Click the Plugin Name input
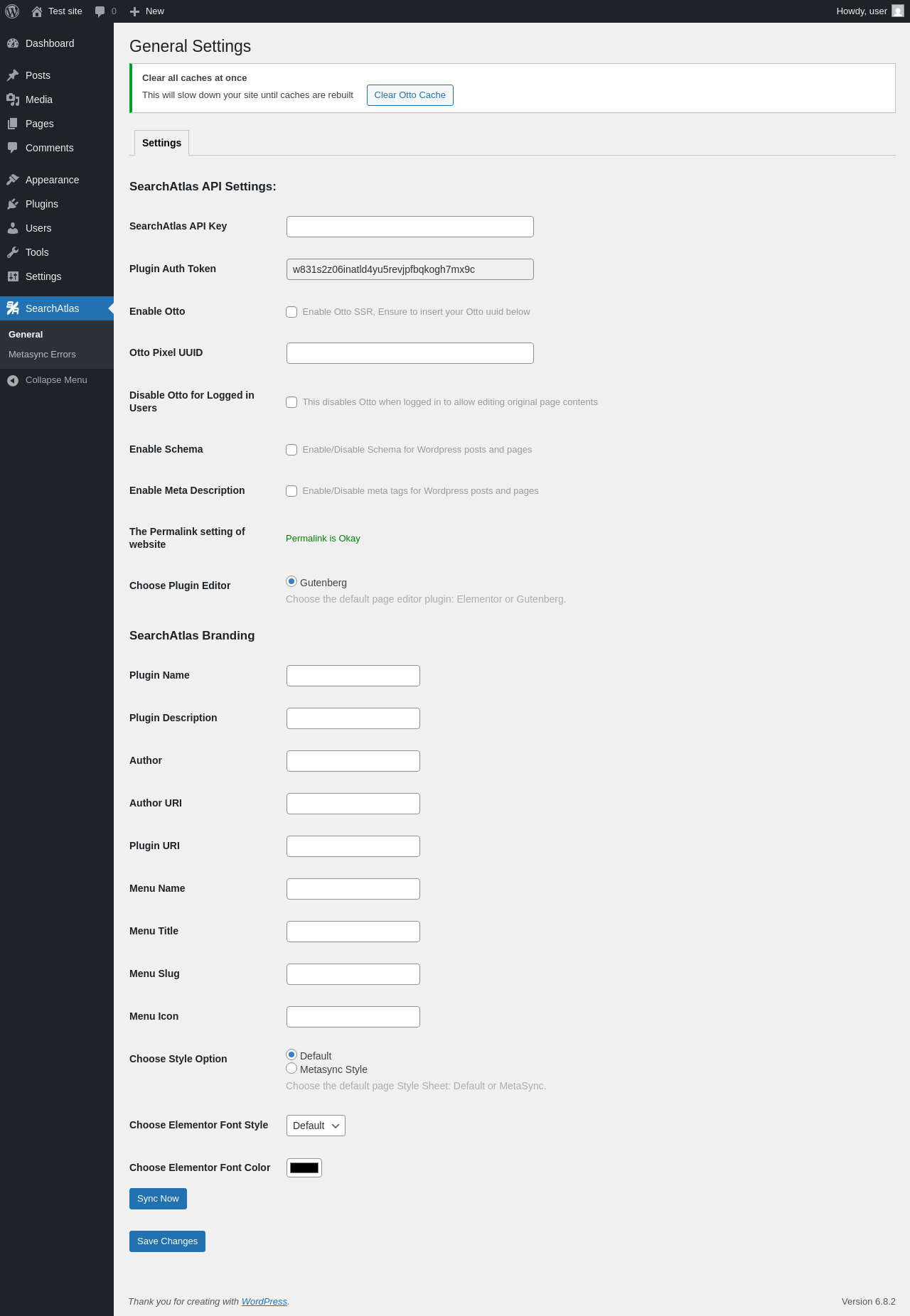 353,676
